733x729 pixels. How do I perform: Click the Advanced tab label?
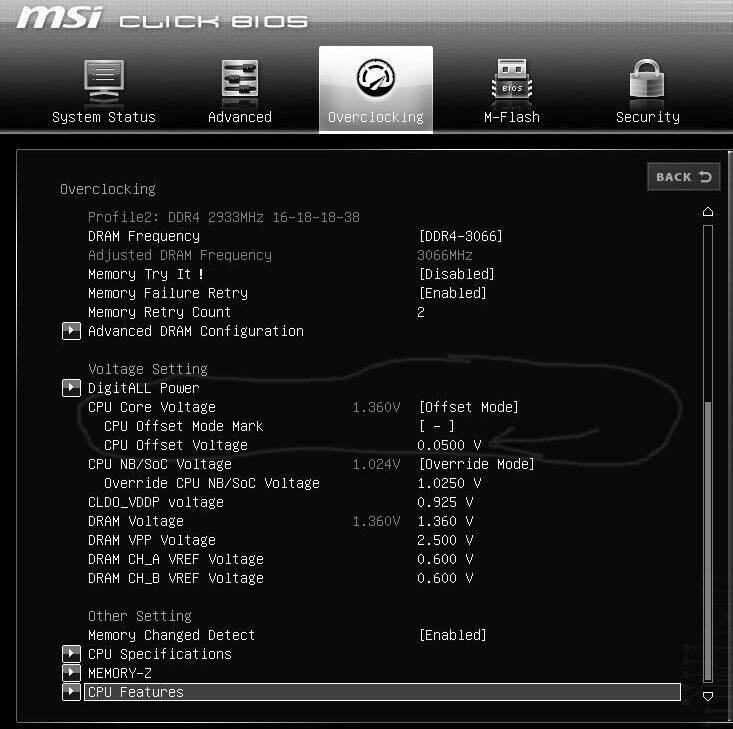click(240, 117)
